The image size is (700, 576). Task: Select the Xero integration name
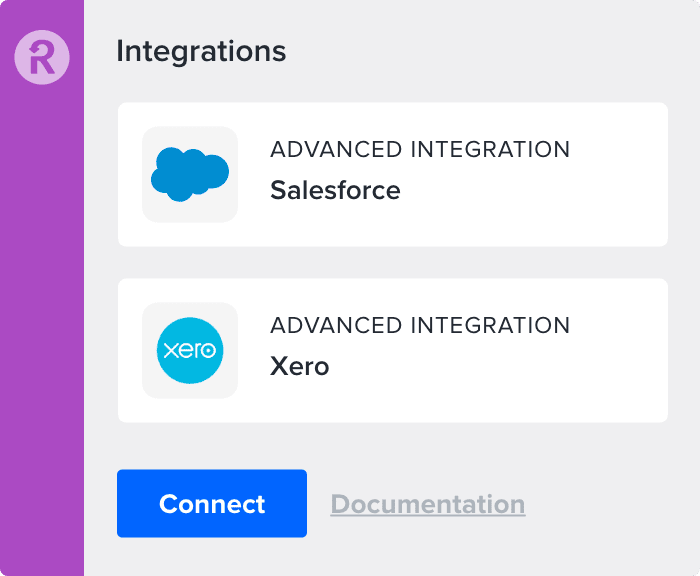[300, 367]
